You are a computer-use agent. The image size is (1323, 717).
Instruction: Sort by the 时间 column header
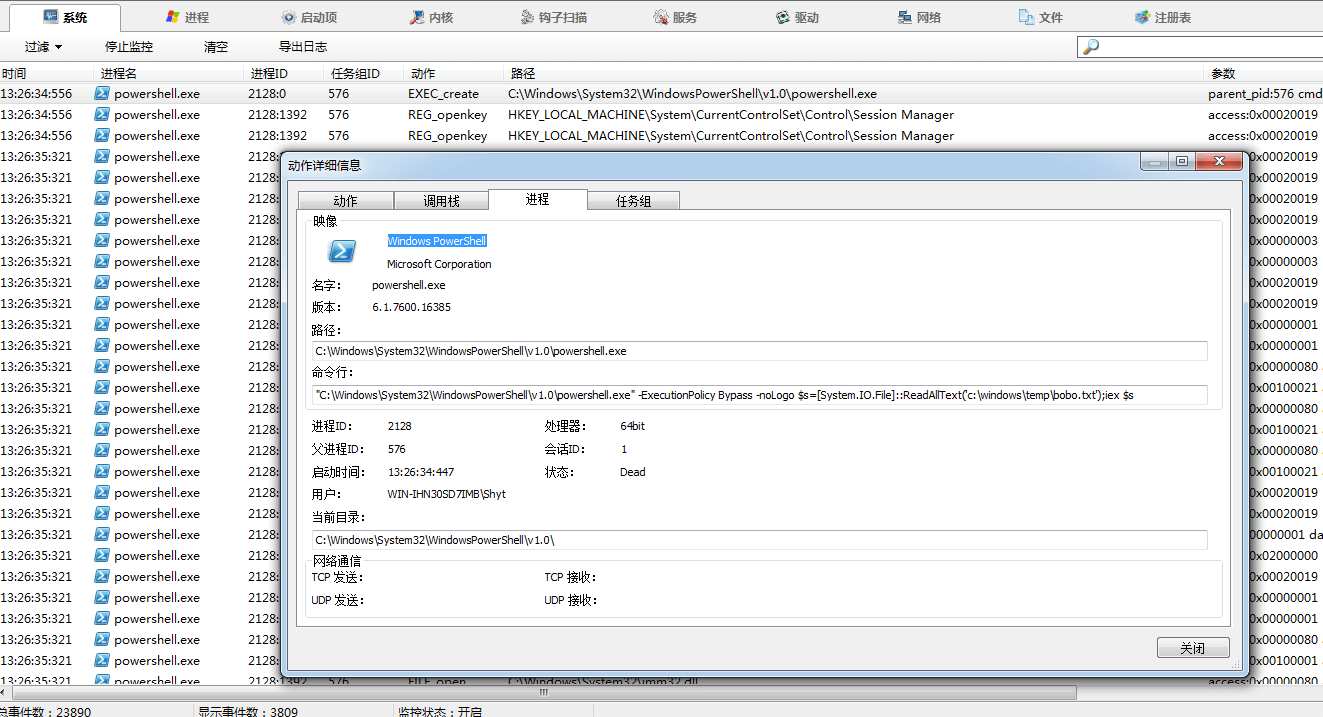pyautogui.click(x=48, y=73)
